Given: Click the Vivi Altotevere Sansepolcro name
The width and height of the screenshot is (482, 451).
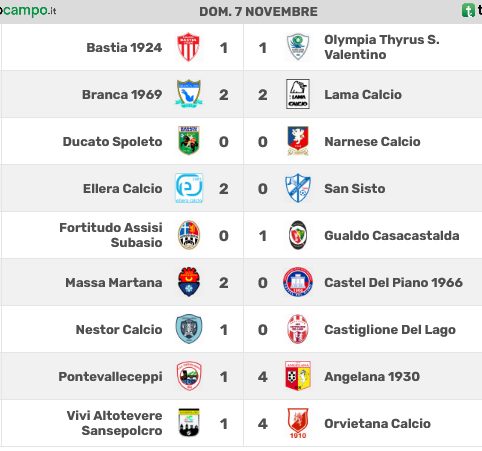Looking at the screenshot, I should point(114,423).
